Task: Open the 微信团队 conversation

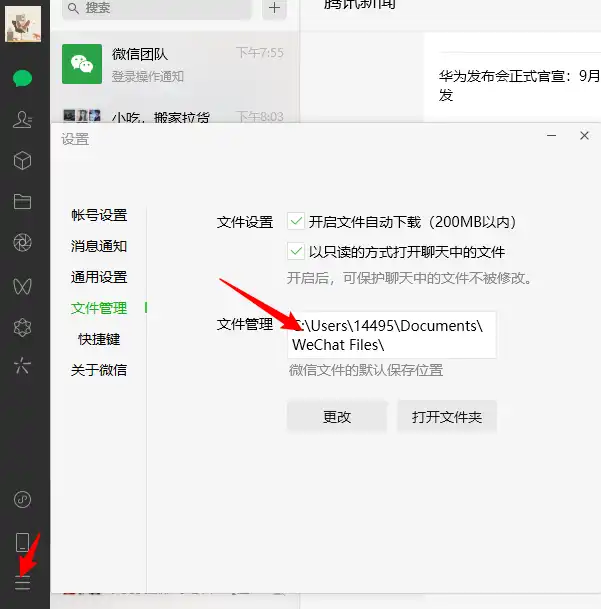Action: tap(175, 64)
